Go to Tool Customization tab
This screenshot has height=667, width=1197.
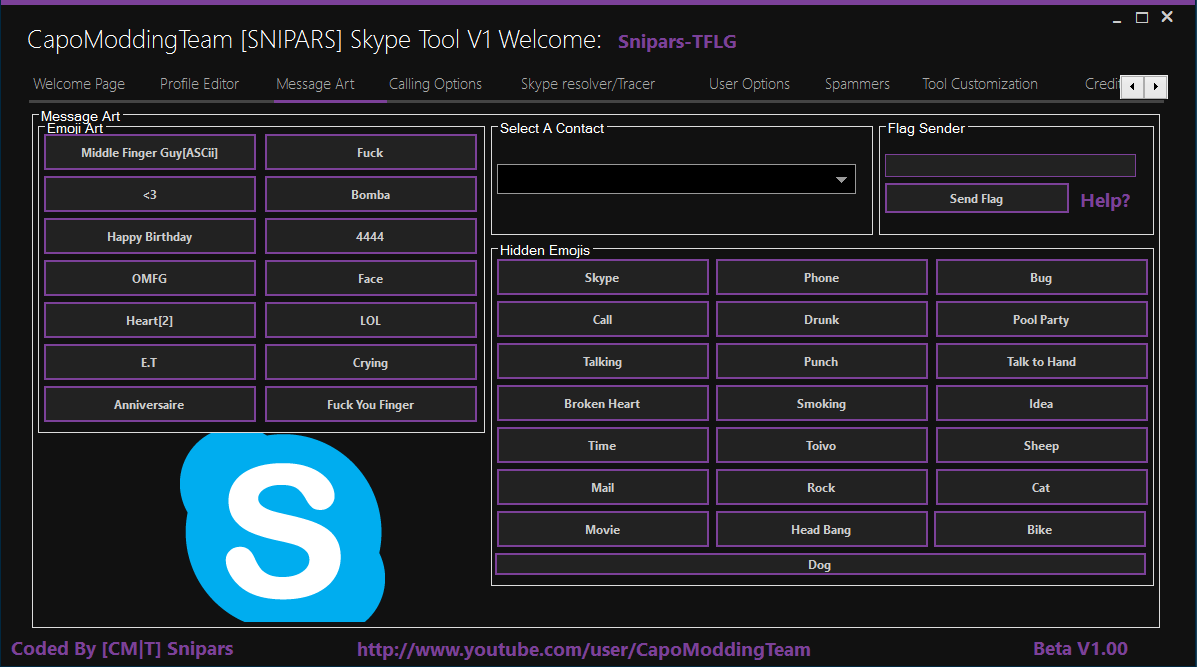979,84
